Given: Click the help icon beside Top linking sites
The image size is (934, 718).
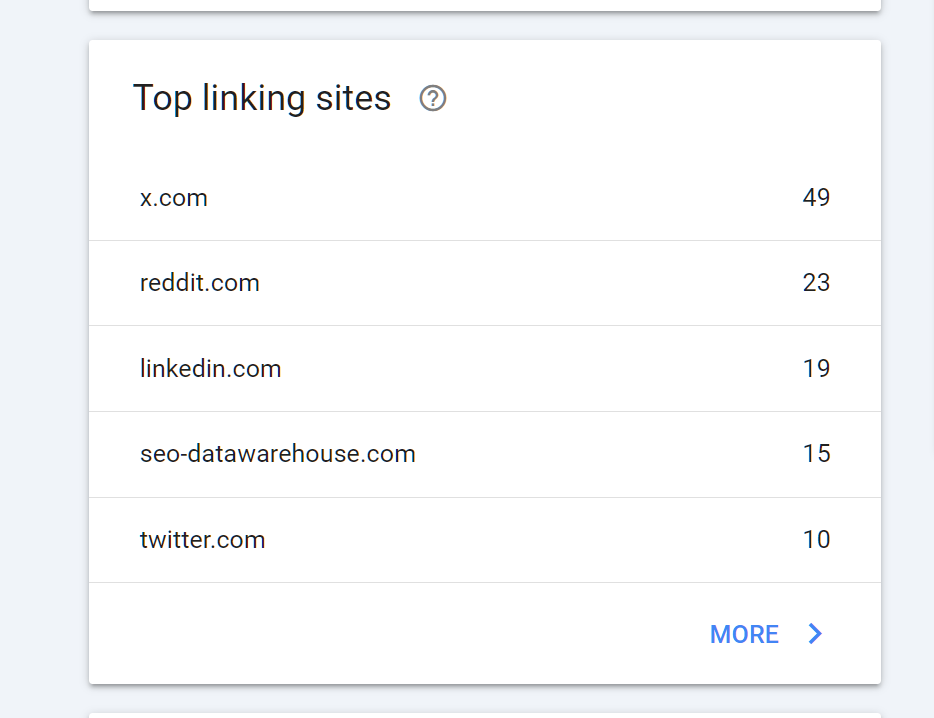Looking at the screenshot, I should (433, 98).
